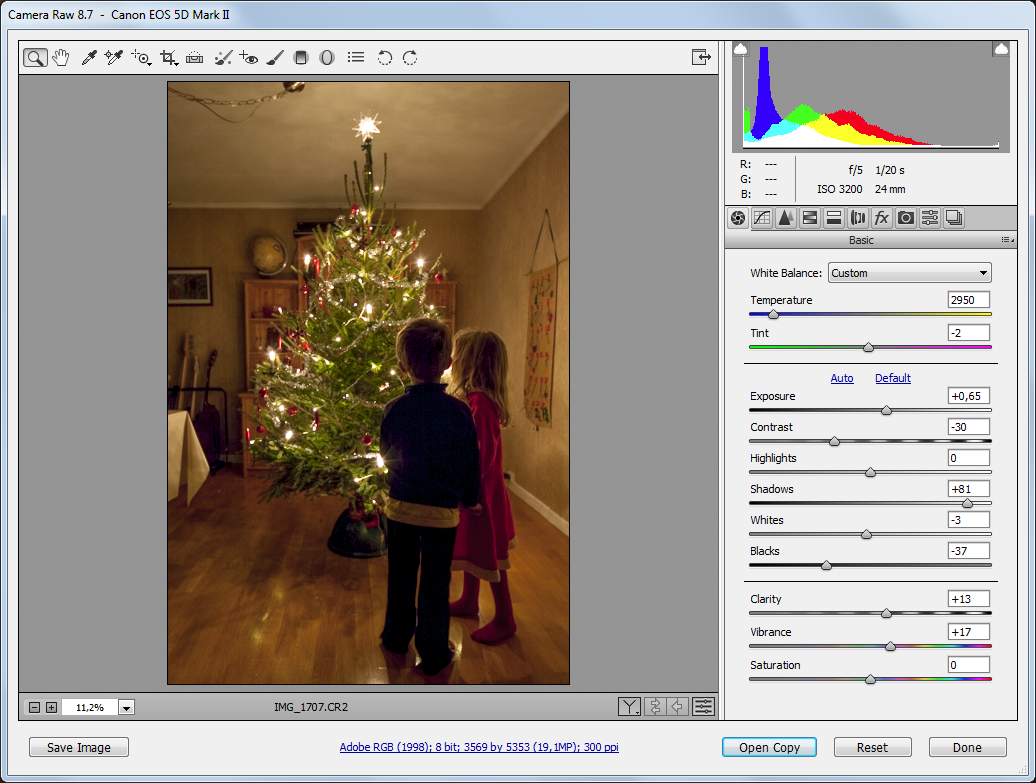Click the Whites value field
This screenshot has width=1036, height=783.
[x=969, y=520]
